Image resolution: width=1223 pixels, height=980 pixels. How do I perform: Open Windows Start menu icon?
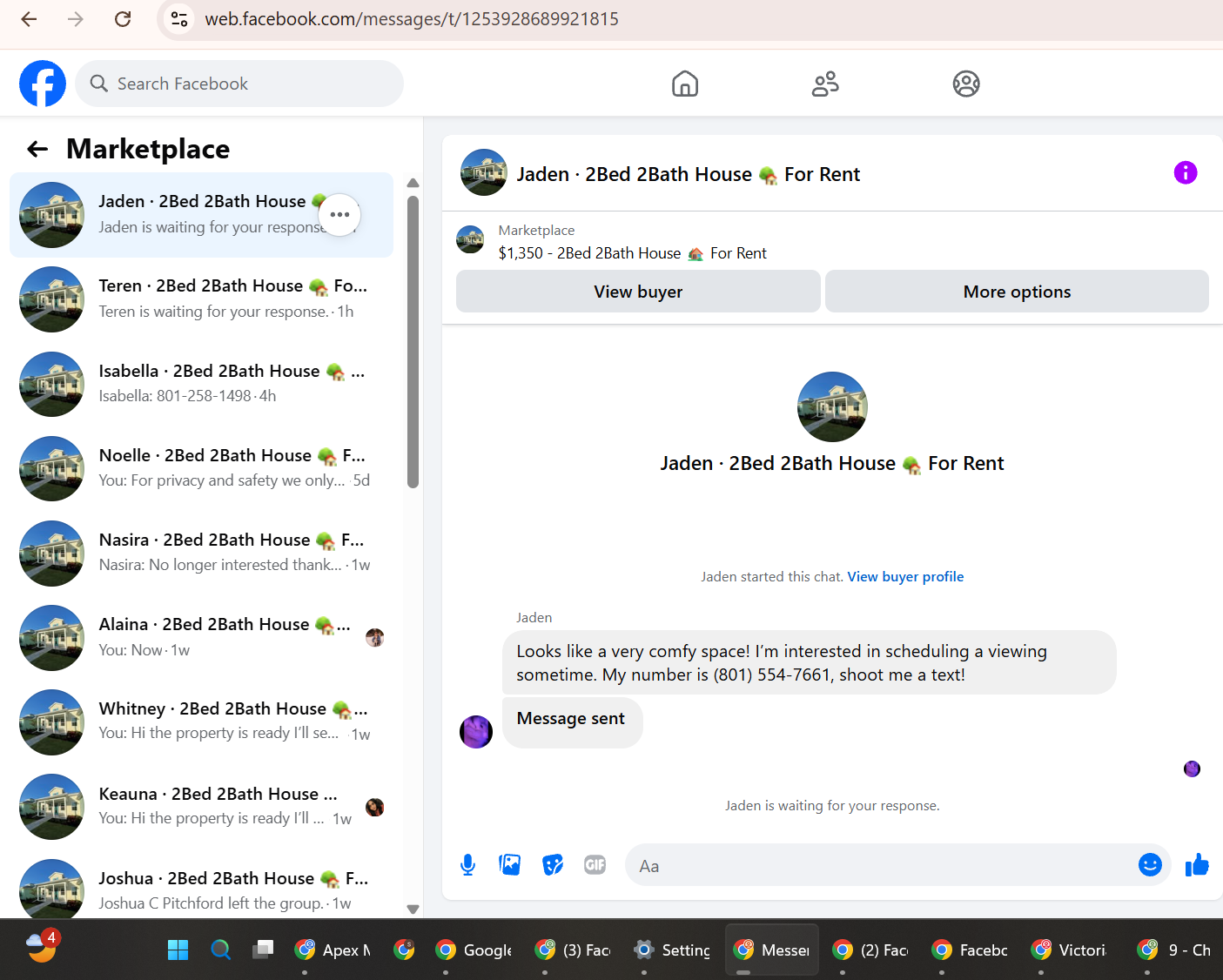[x=178, y=950]
